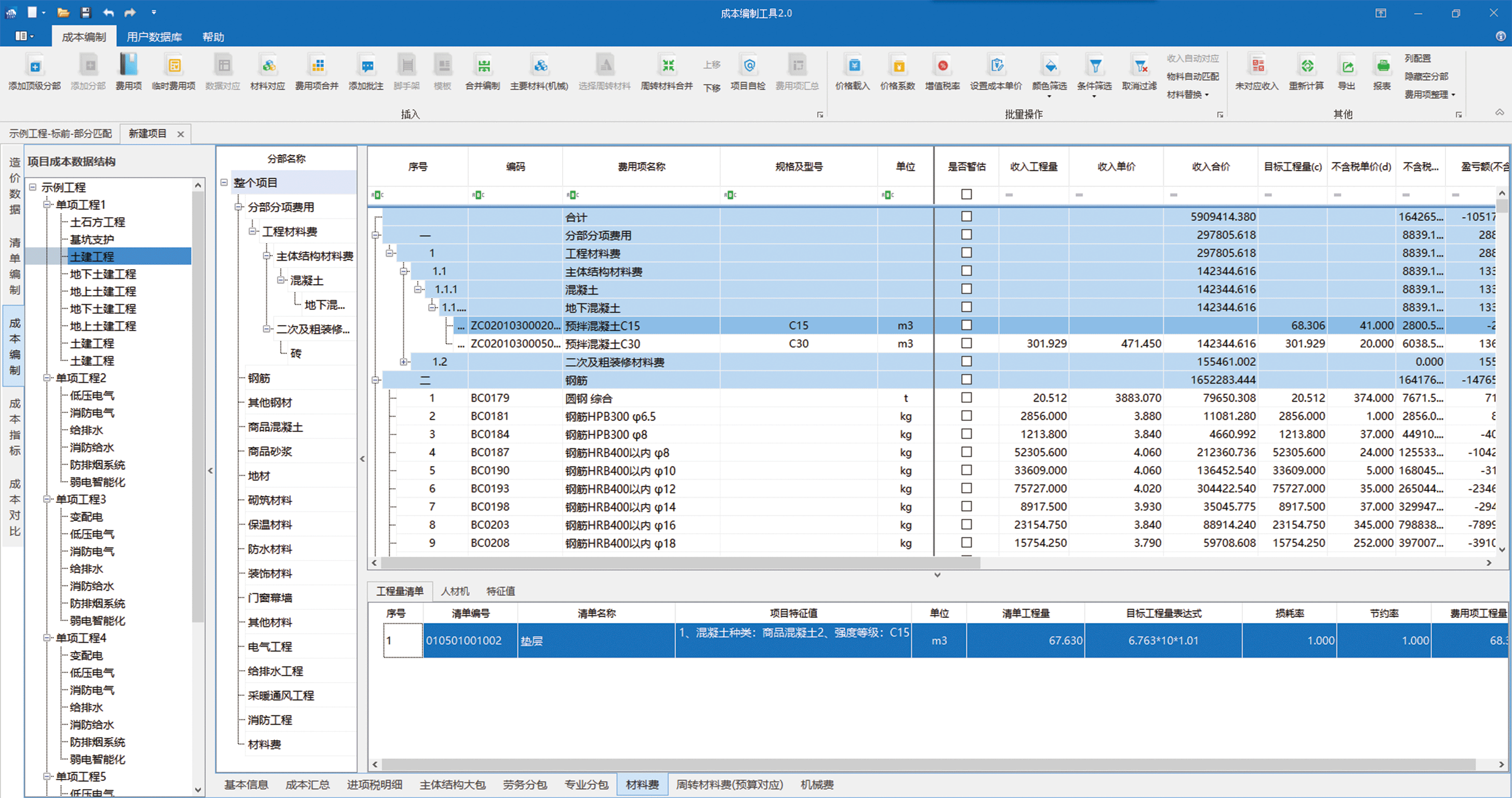Click the project tree vertical scrollbar
Viewport: 1512px width, 798px height.
tap(198, 407)
